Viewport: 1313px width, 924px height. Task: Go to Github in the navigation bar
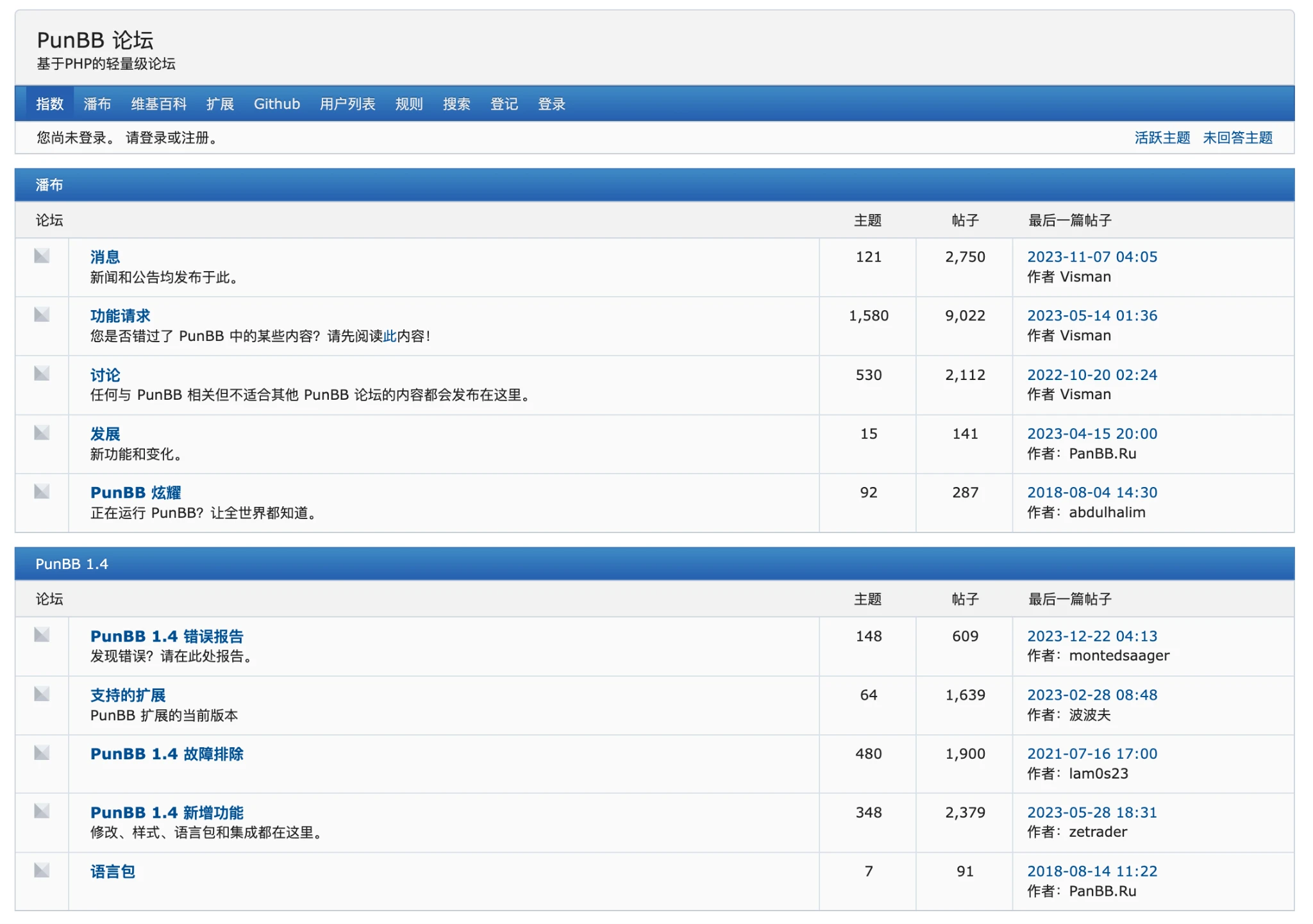point(276,104)
